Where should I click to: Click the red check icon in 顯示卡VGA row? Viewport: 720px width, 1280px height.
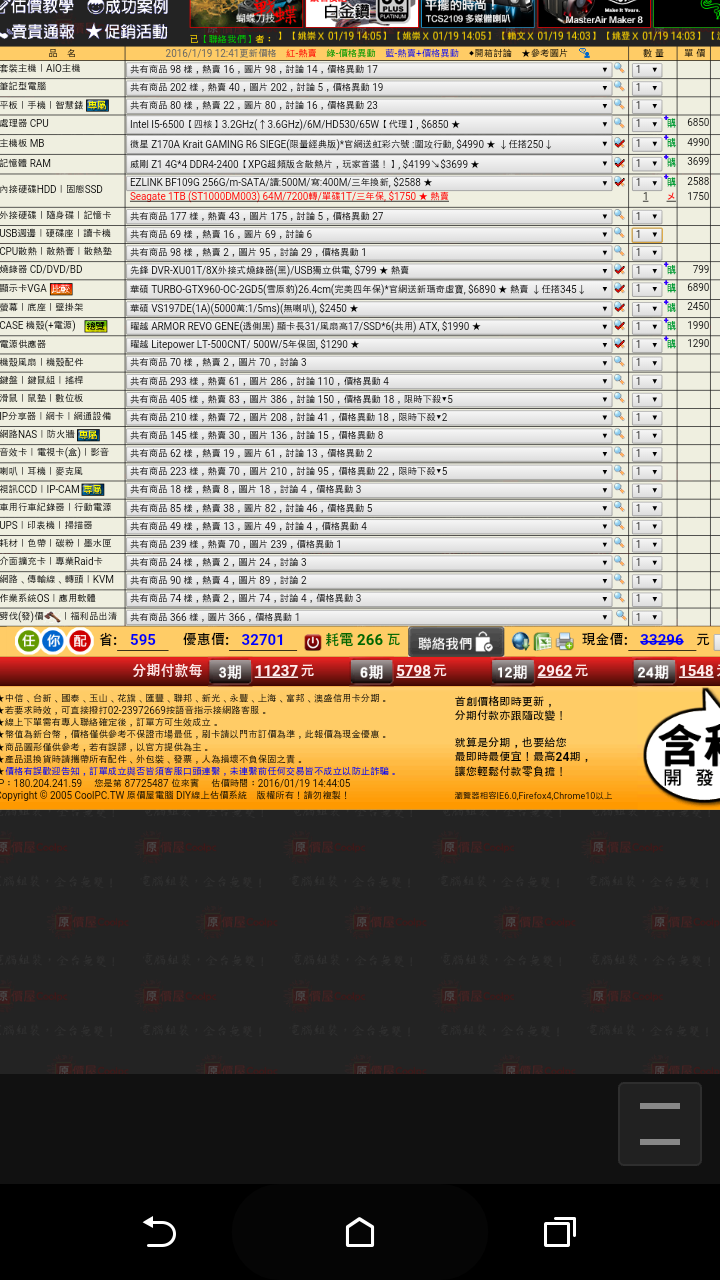pos(619,288)
